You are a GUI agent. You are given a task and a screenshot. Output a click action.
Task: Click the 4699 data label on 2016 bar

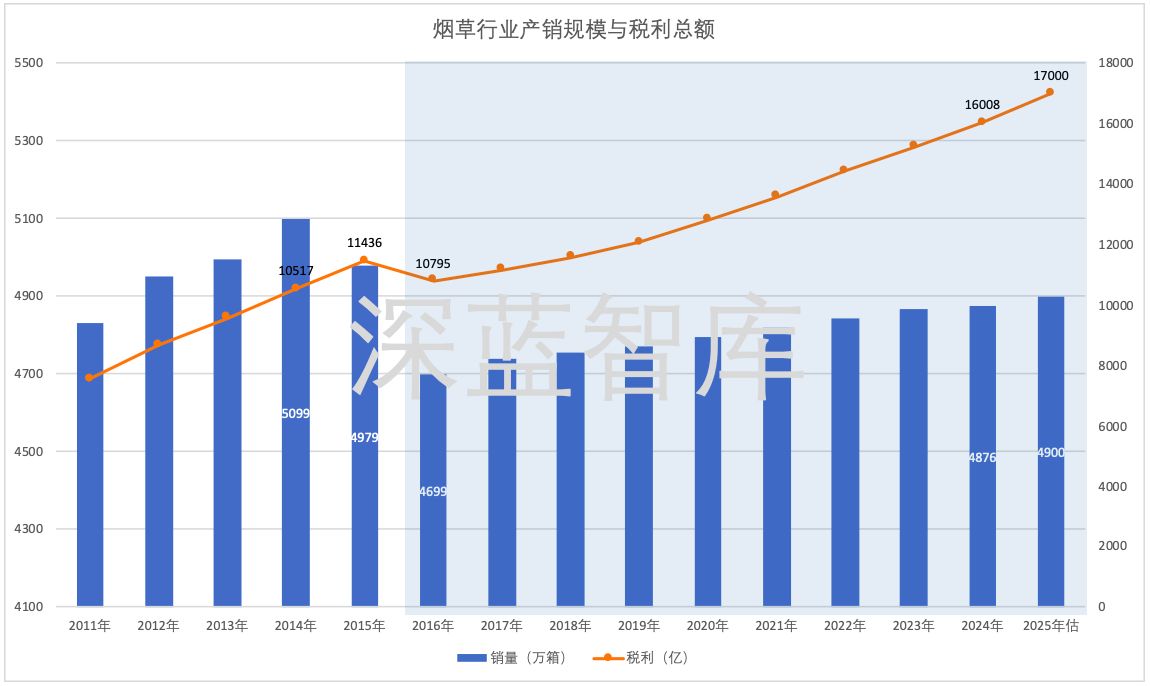click(x=432, y=491)
